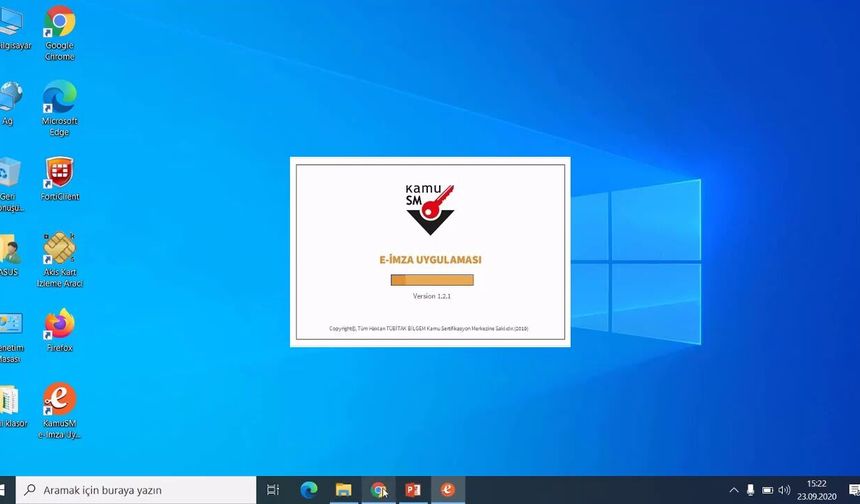Launch FortiClient desktop shortcut
The image size is (860, 504).
[60, 179]
